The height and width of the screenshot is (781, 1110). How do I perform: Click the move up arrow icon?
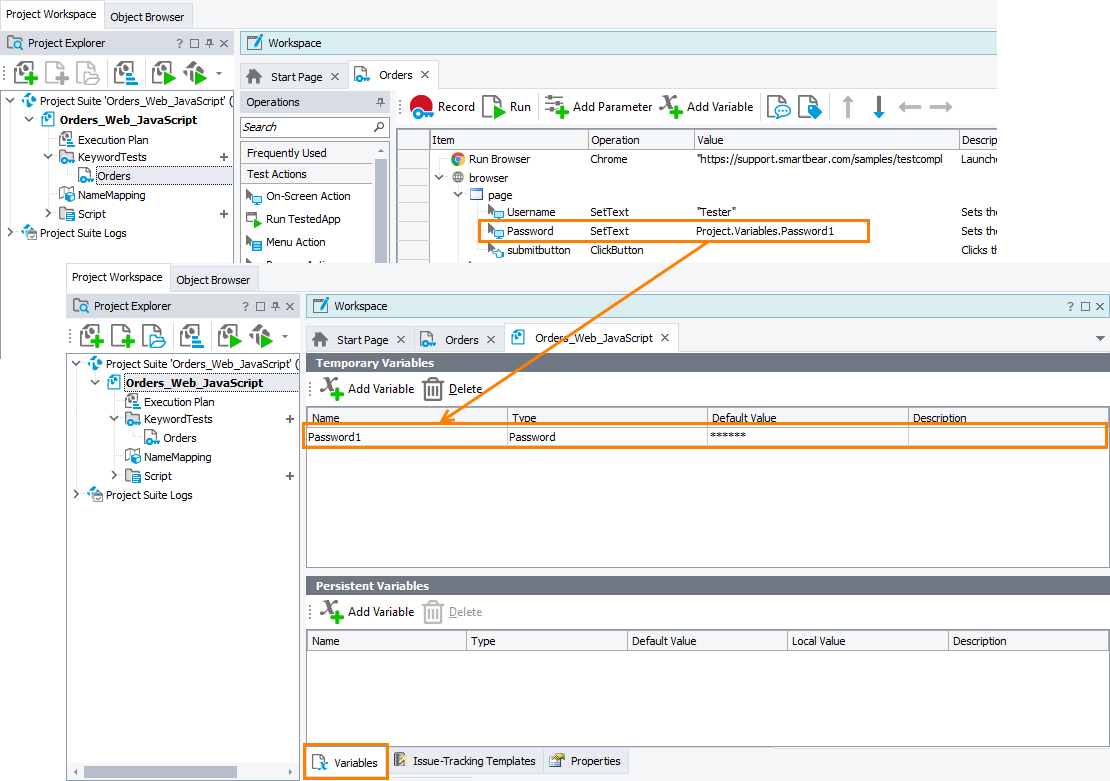(848, 107)
